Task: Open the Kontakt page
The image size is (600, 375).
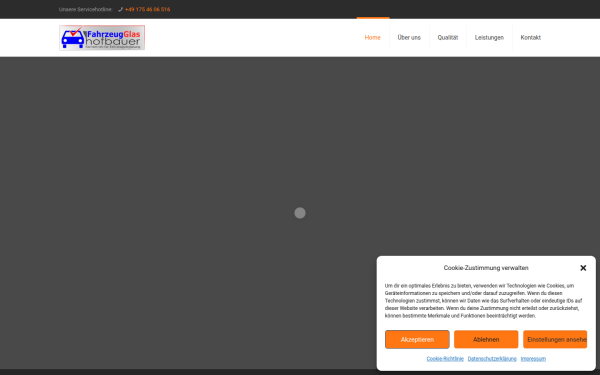Action: point(530,38)
